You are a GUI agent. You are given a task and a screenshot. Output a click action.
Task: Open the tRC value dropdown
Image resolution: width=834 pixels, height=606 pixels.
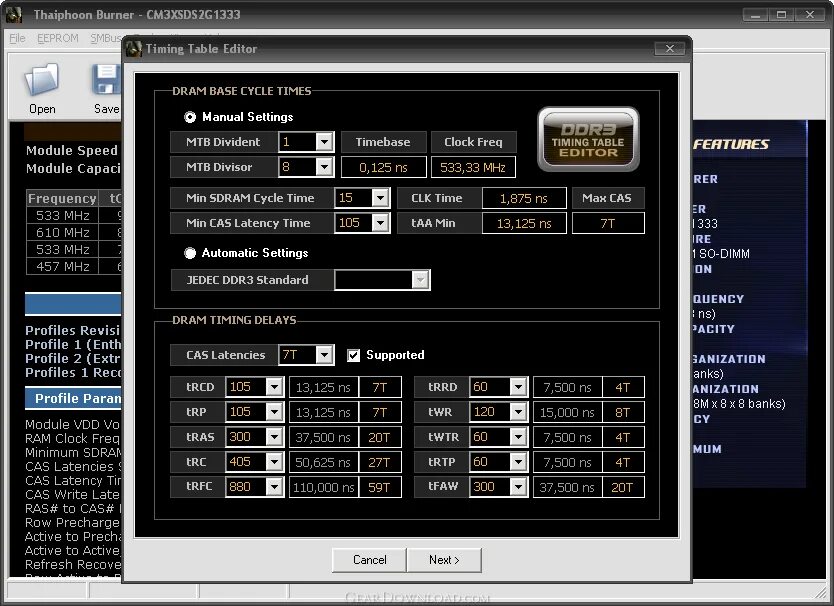pyautogui.click(x=274, y=462)
